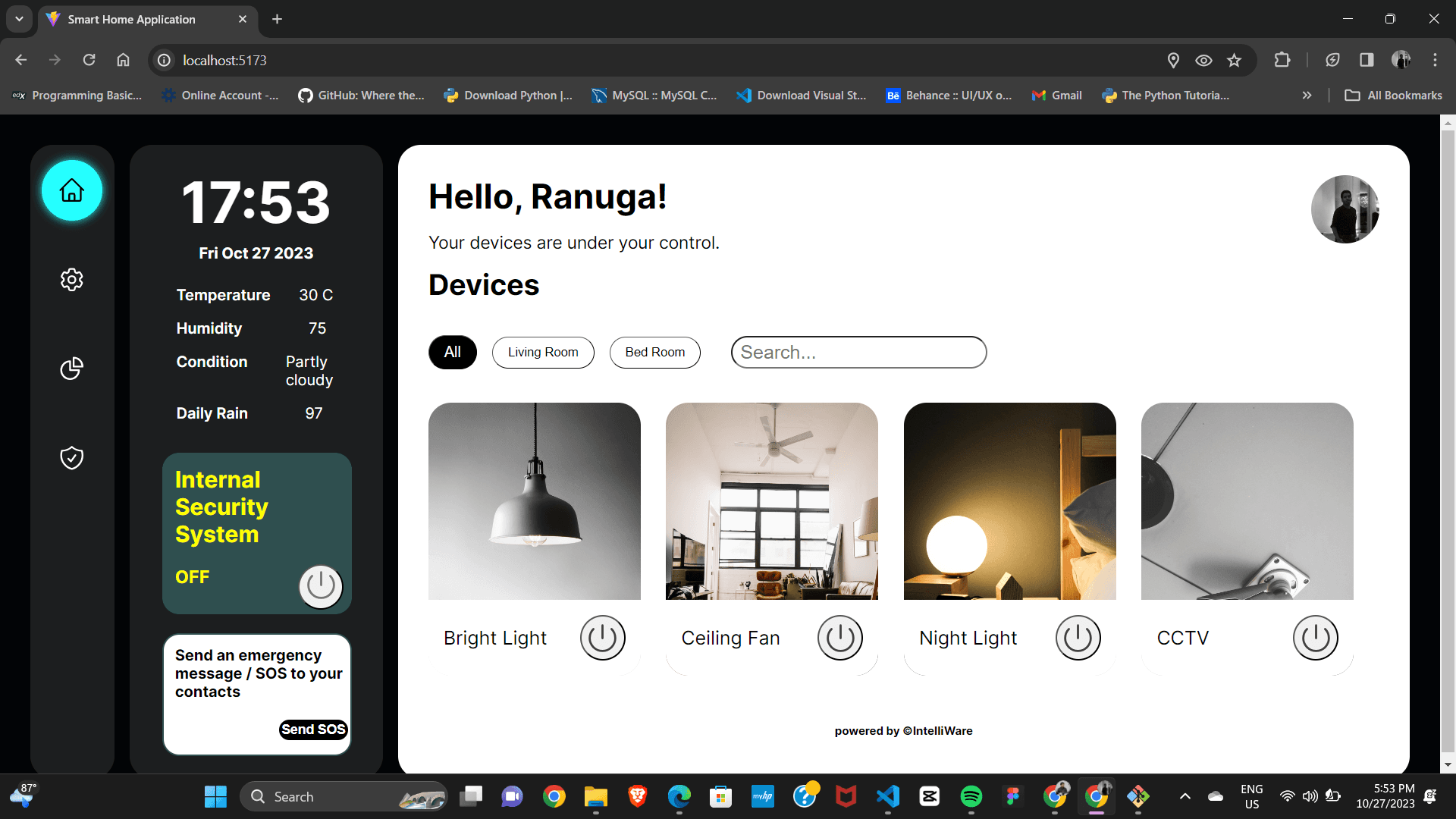Expand the hidden bookmarks chevron
This screenshot has width=1456, height=819.
(x=1307, y=95)
